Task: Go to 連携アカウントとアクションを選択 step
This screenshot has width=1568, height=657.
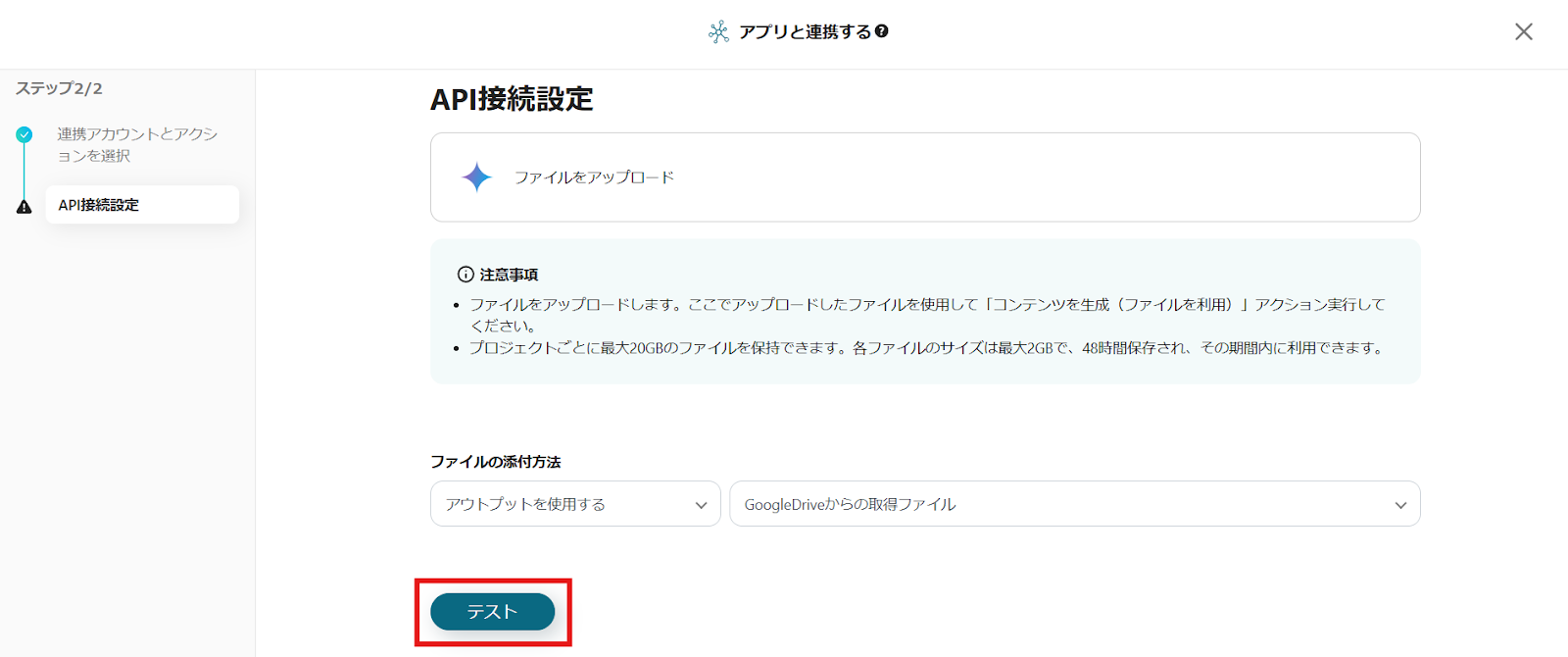Action: click(x=137, y=144)
